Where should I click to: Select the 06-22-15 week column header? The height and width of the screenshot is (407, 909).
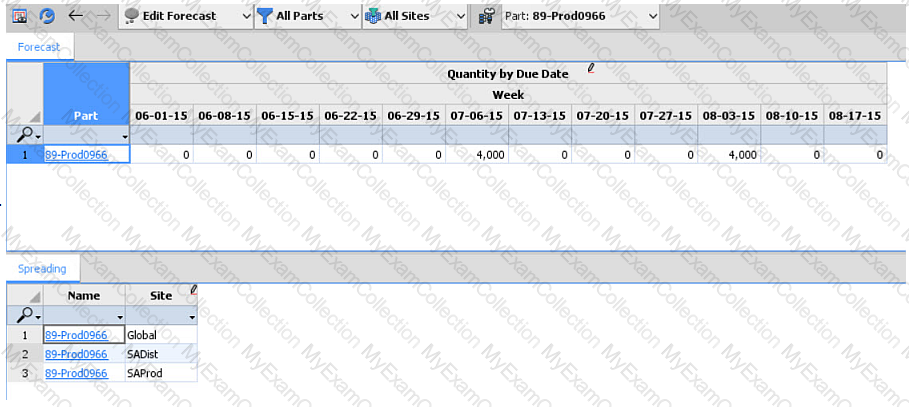(351, 115)
